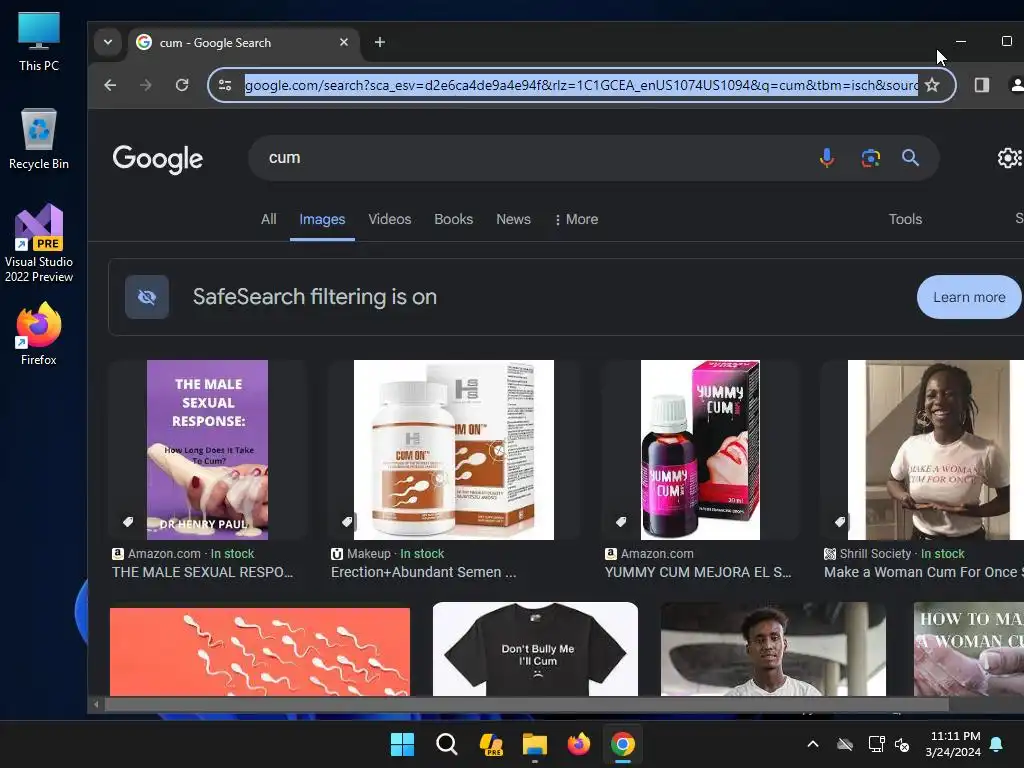Expand the tab search dropdown arrow

coord(108,42)
